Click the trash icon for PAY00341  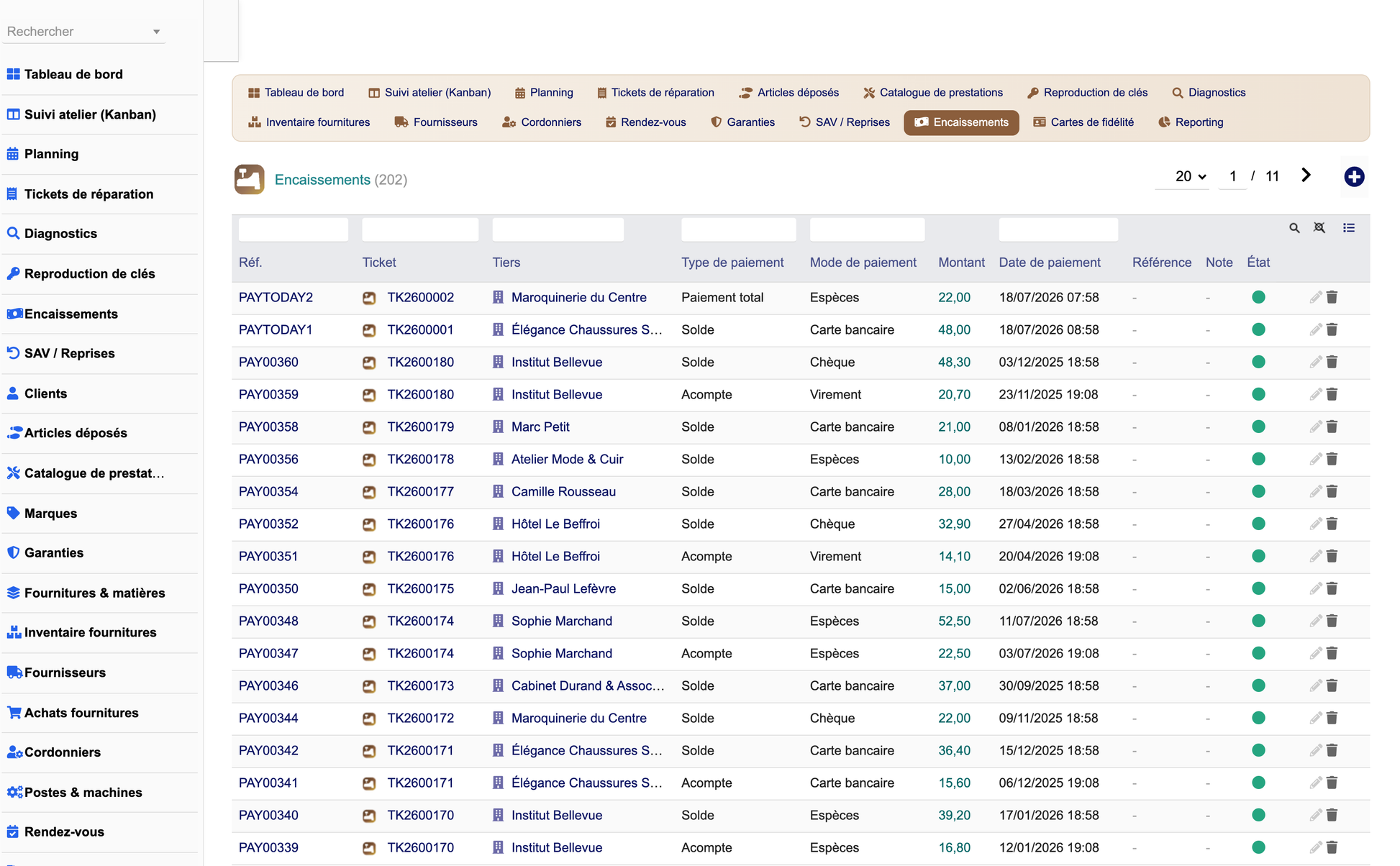point(1332,783)
